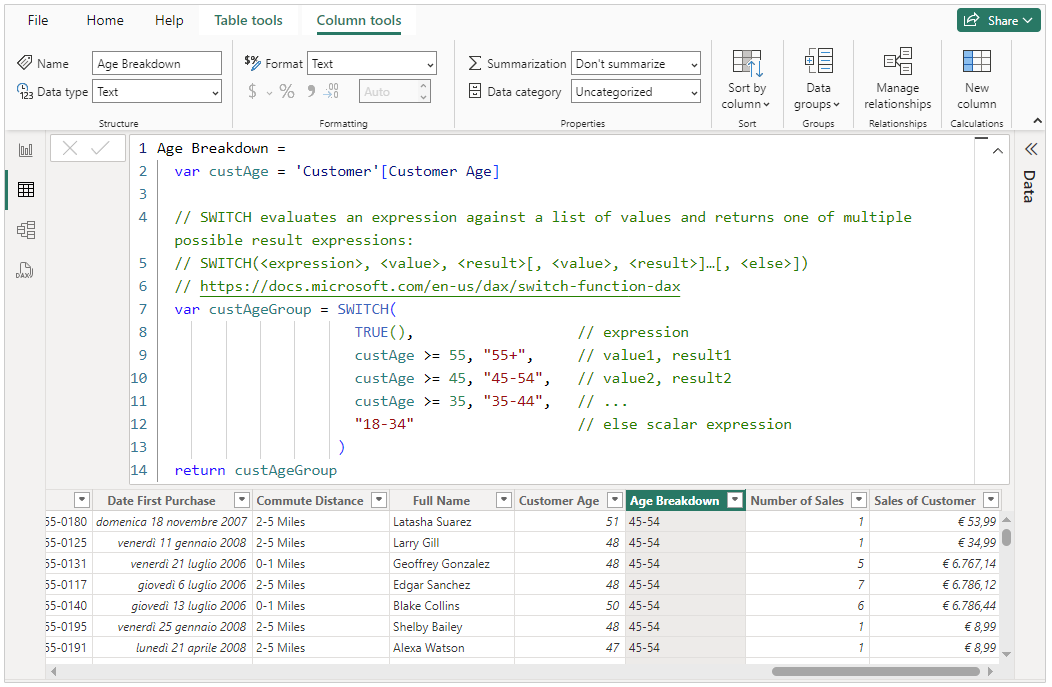Open the File menu
The height and width of the screenshot is (687, 1052).
coord(38,20)
